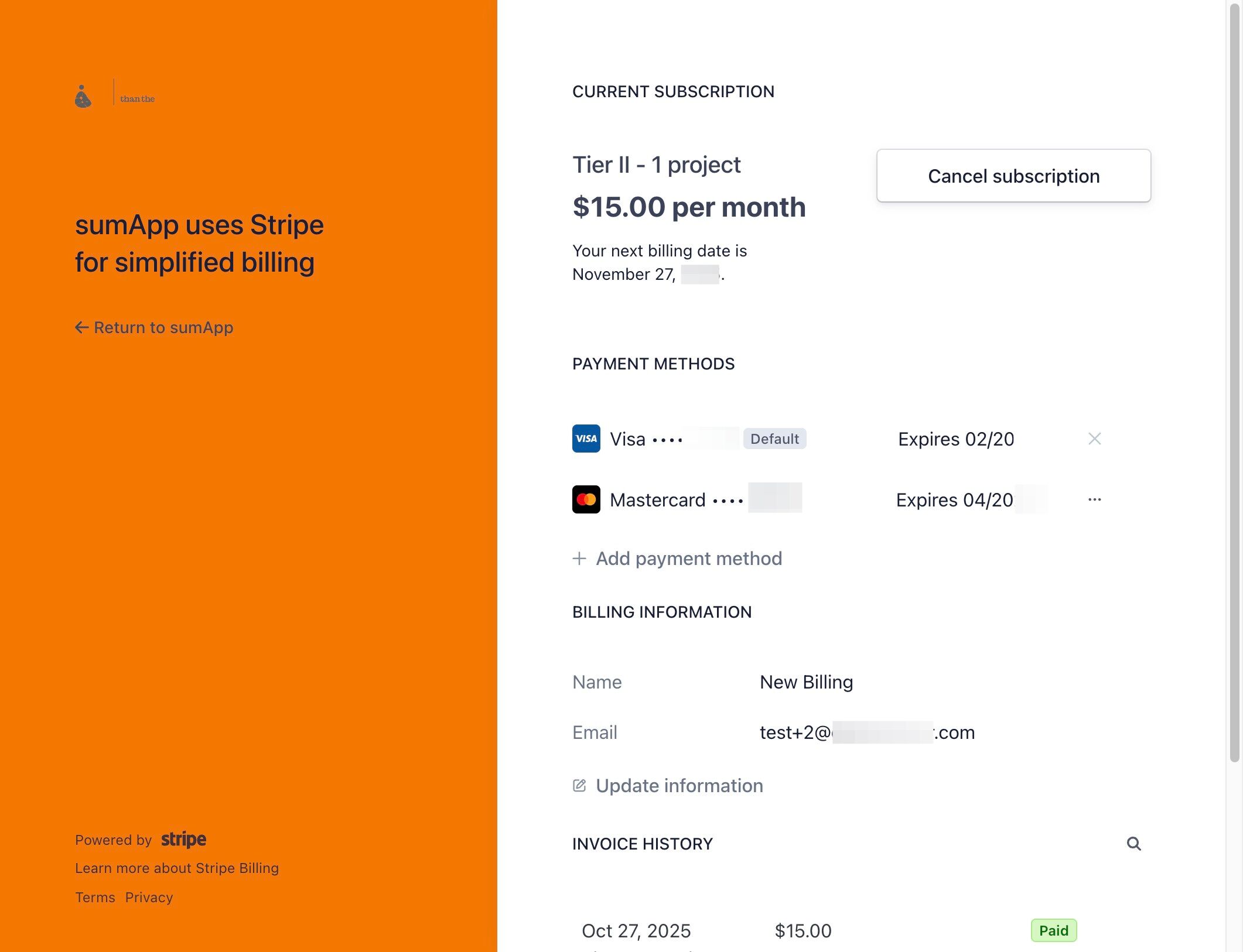The width and height of the screenshot is (1243, 952).
Task: Click the Default badge on Visa
Action: [x=774, y=439]
